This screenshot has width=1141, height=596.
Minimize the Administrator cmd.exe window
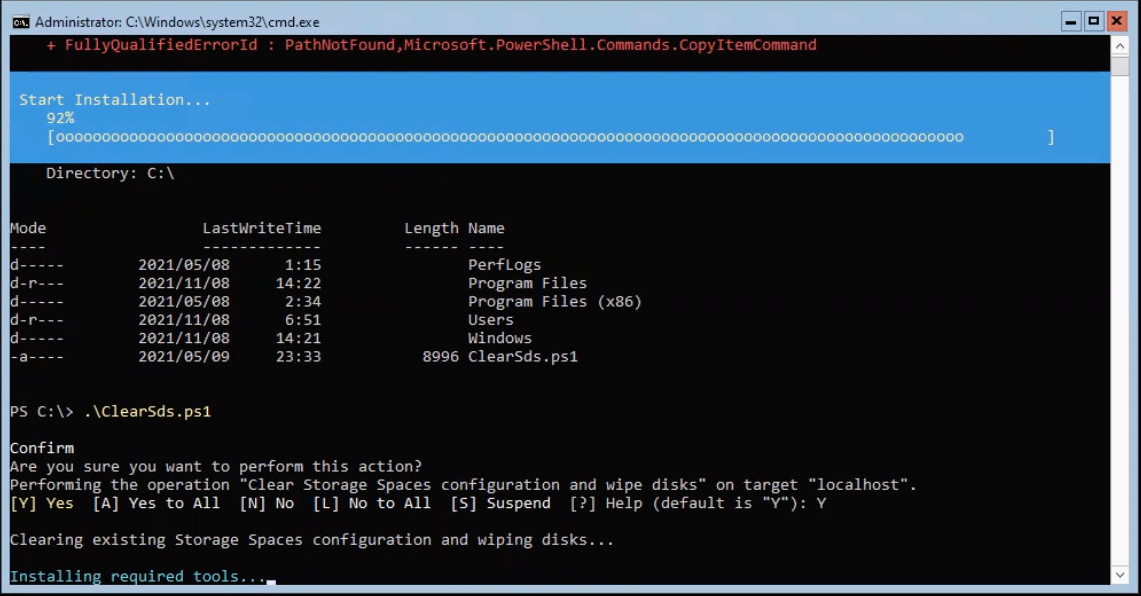[1070, 22]
